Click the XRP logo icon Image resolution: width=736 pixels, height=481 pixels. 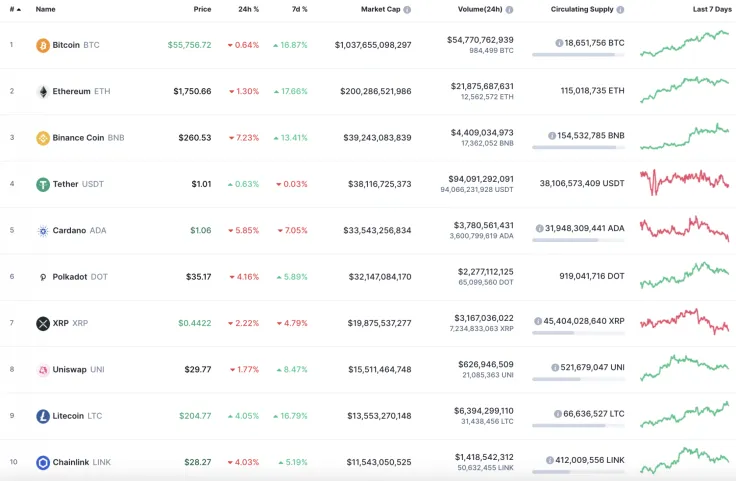[43, 323]
